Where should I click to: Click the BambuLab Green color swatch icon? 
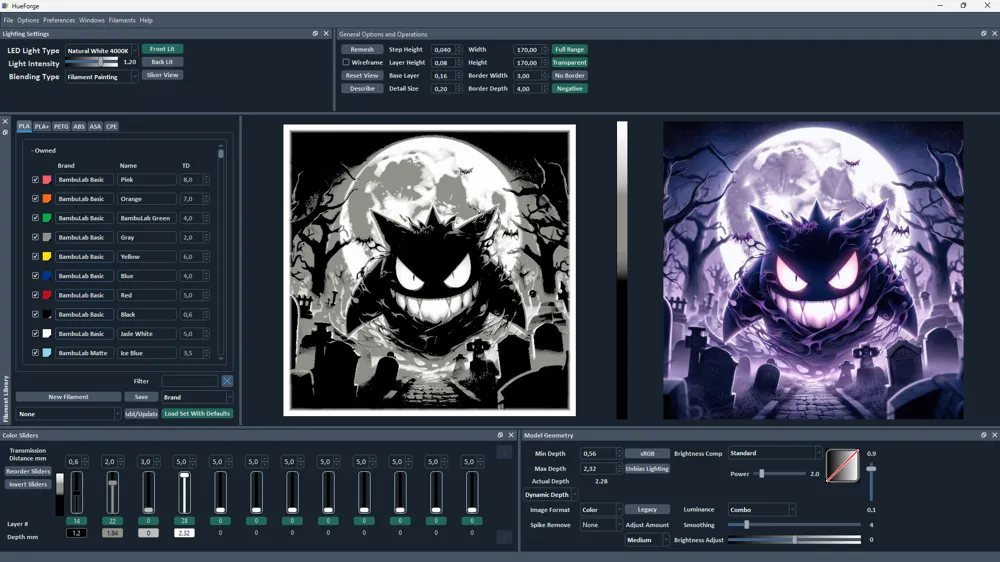tap(47, 218)
